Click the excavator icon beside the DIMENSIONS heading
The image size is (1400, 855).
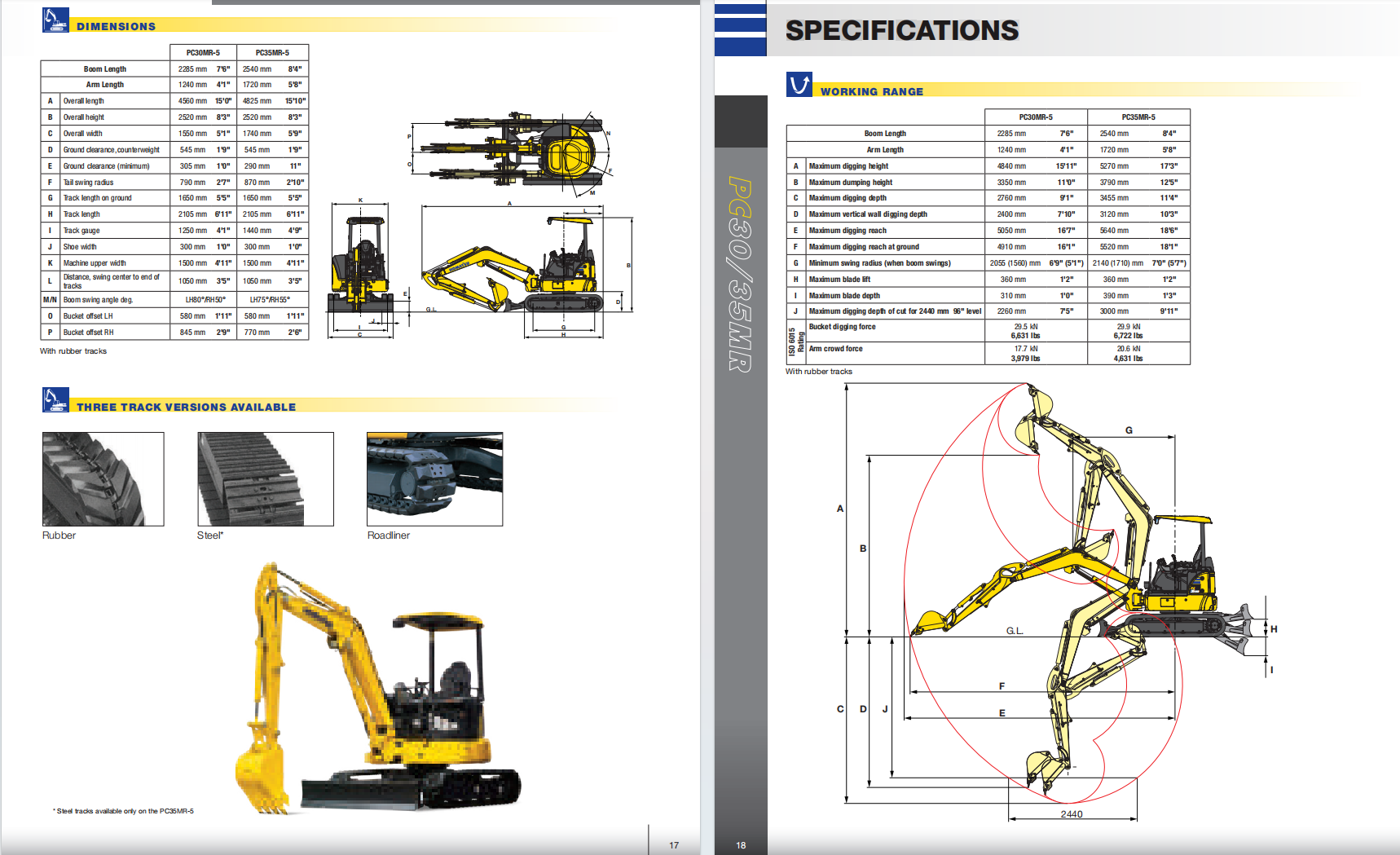(x=55, y=20)
